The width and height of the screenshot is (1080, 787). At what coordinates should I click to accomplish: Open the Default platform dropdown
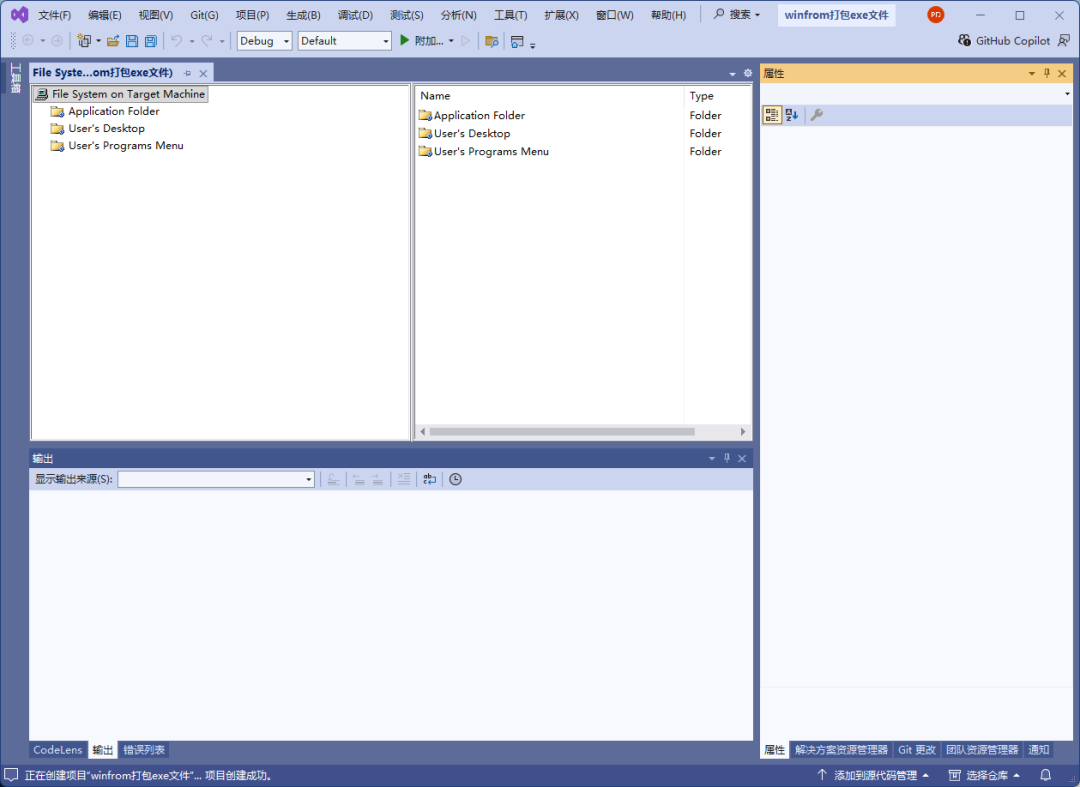tap(344, 41)
